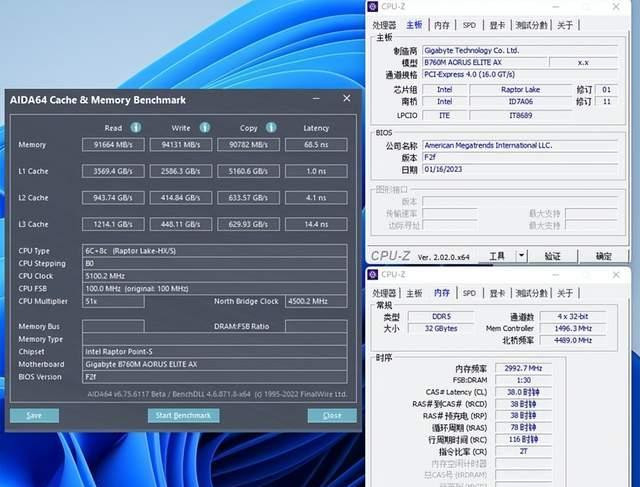Click the 验证 button in CPU-Z

[552, 256]
